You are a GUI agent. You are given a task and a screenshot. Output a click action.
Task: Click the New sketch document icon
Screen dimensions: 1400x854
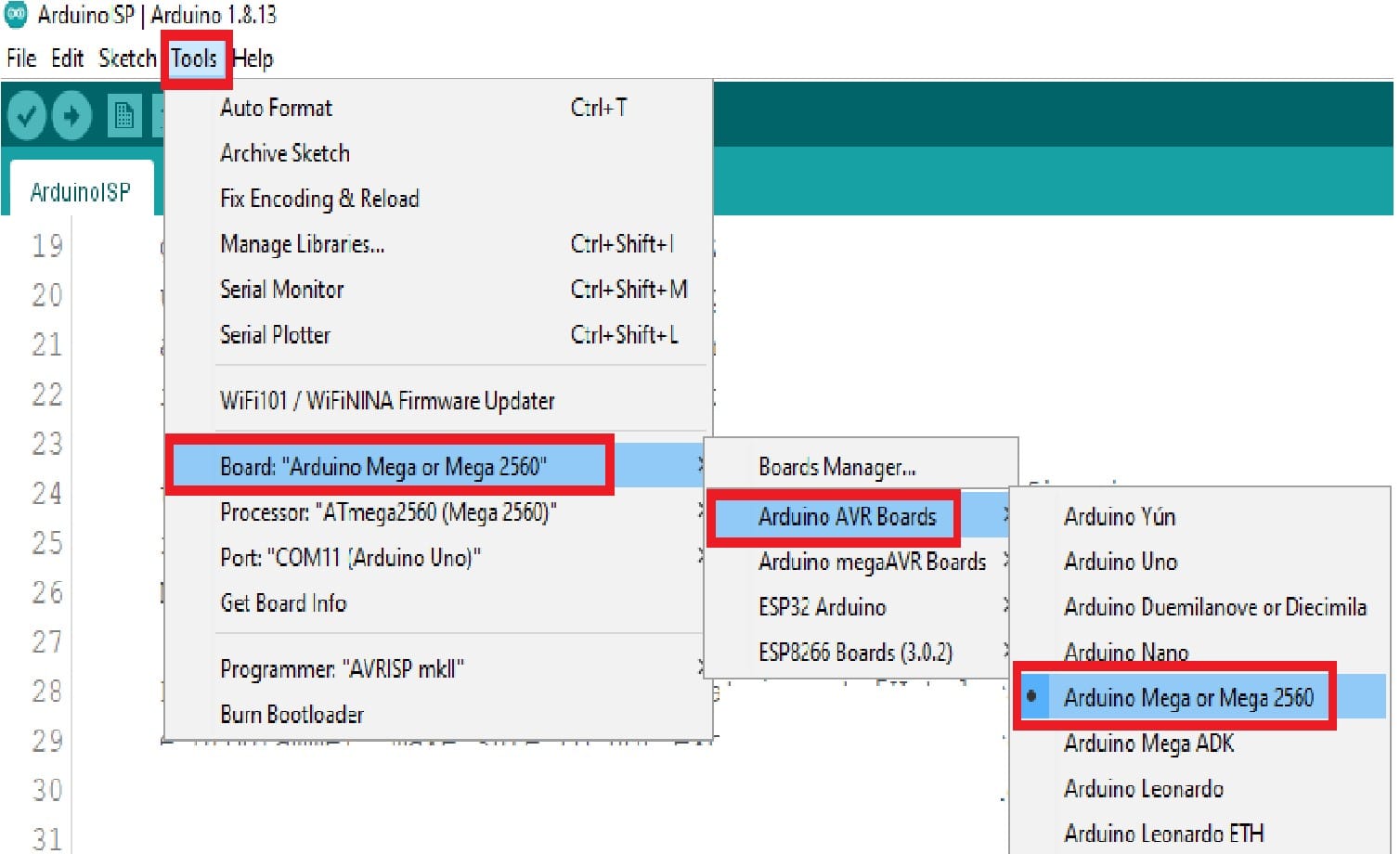coord(125,115)
